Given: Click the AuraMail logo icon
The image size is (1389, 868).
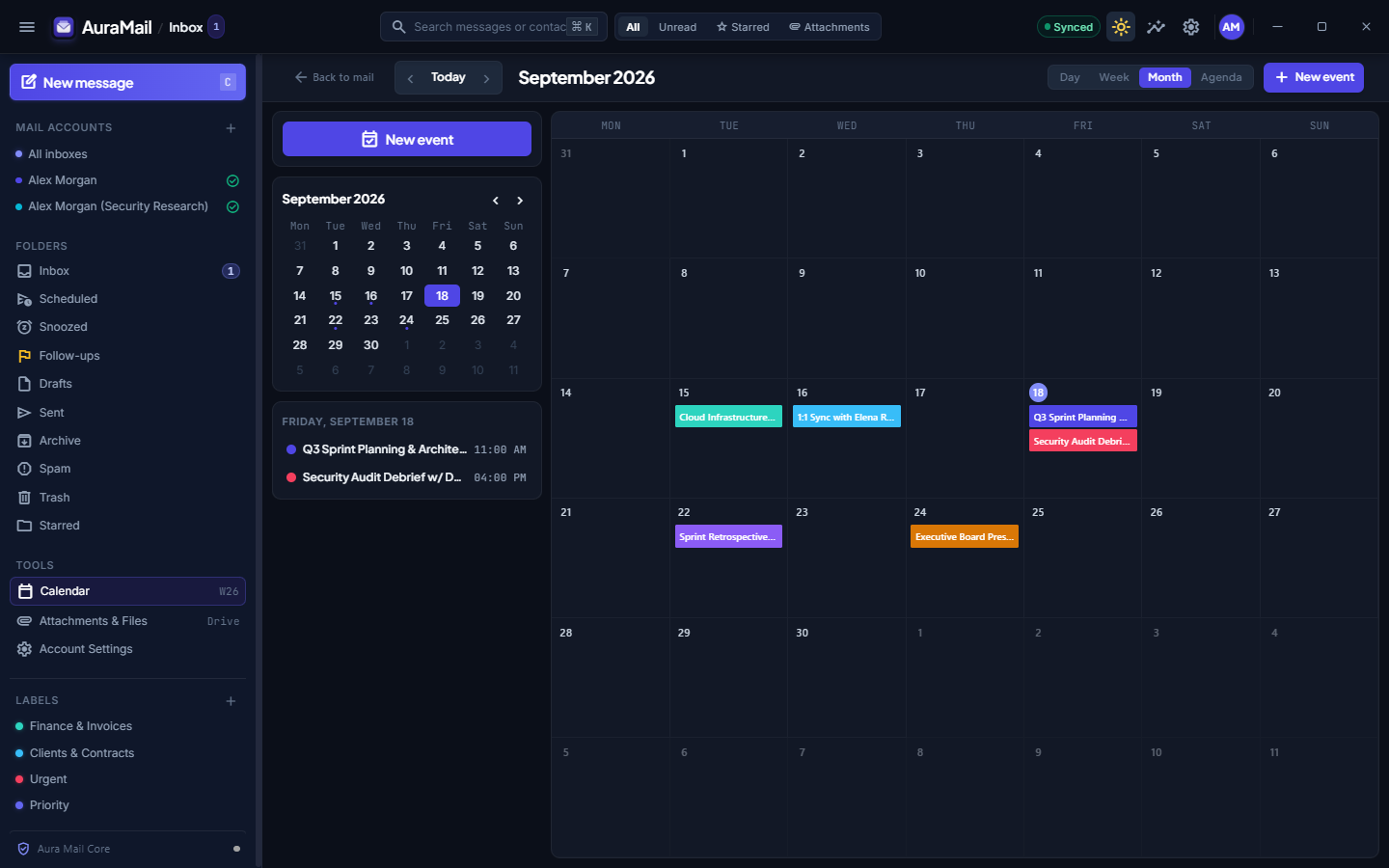Looking at the screenshot, I should pyautogui.click(x=64, y=27).
